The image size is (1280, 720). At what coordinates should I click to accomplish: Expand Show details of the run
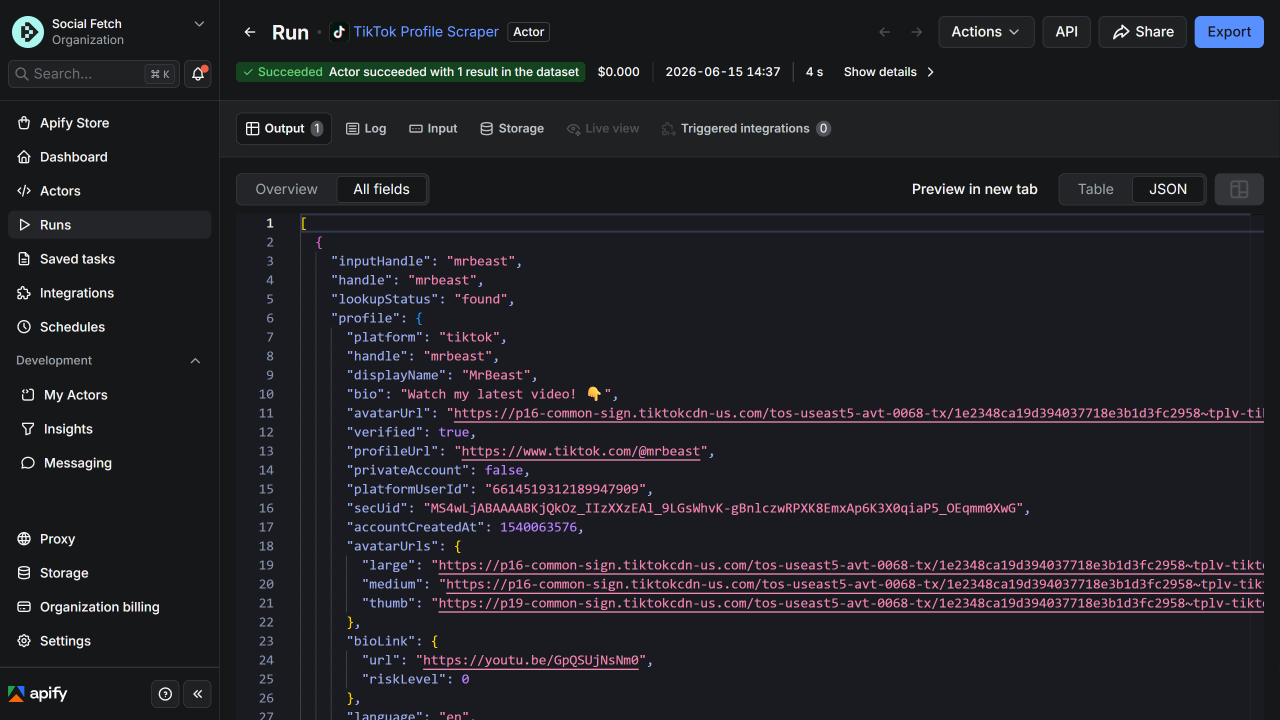889,72
